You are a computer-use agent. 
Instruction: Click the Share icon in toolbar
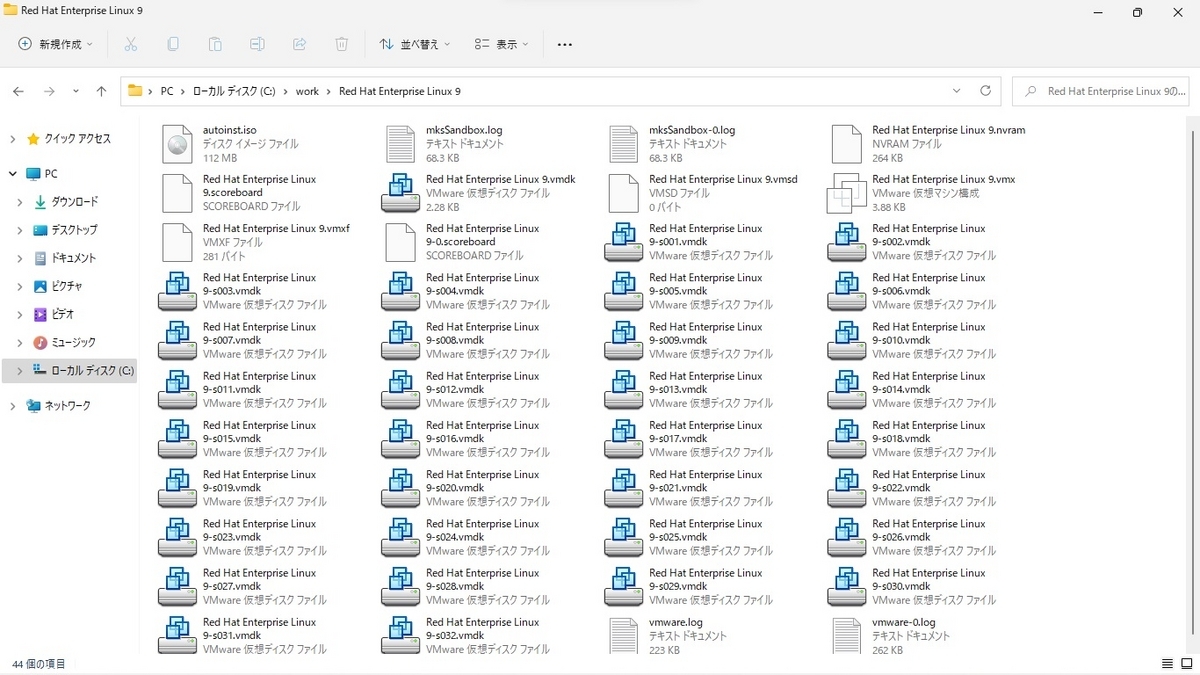point(299,44)
